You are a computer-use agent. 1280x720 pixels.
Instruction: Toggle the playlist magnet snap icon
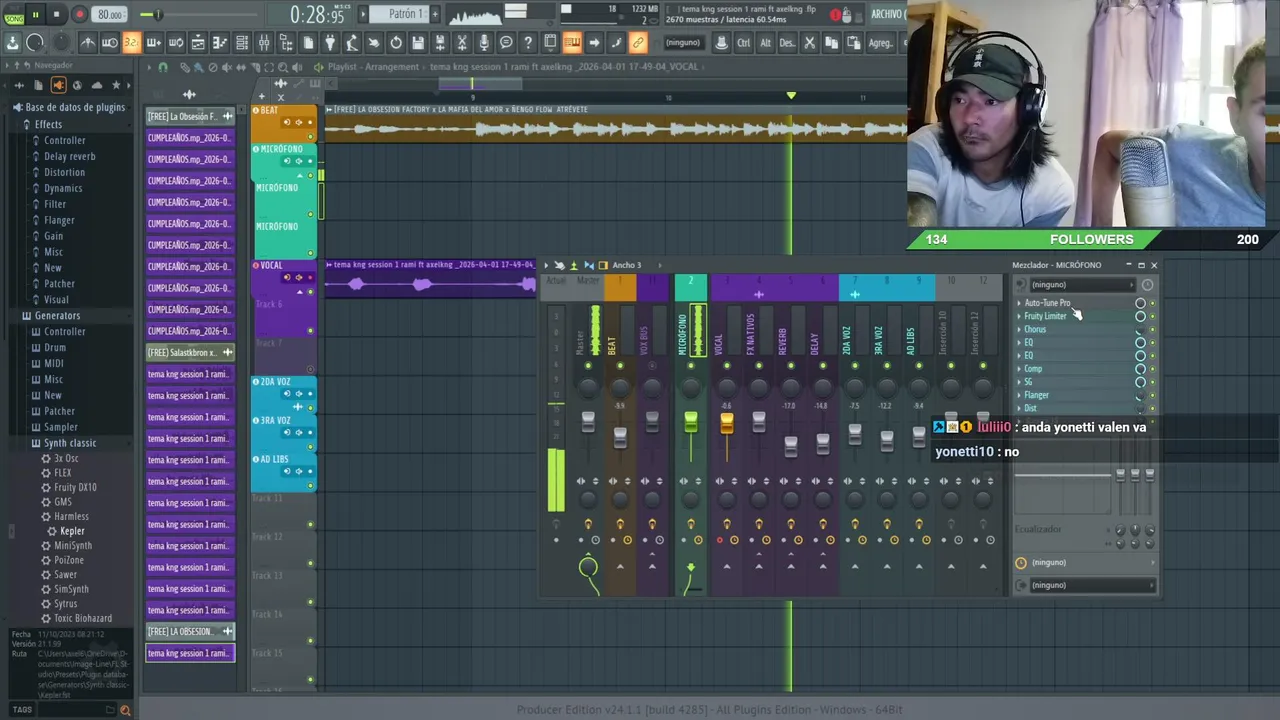coord(163,67)
